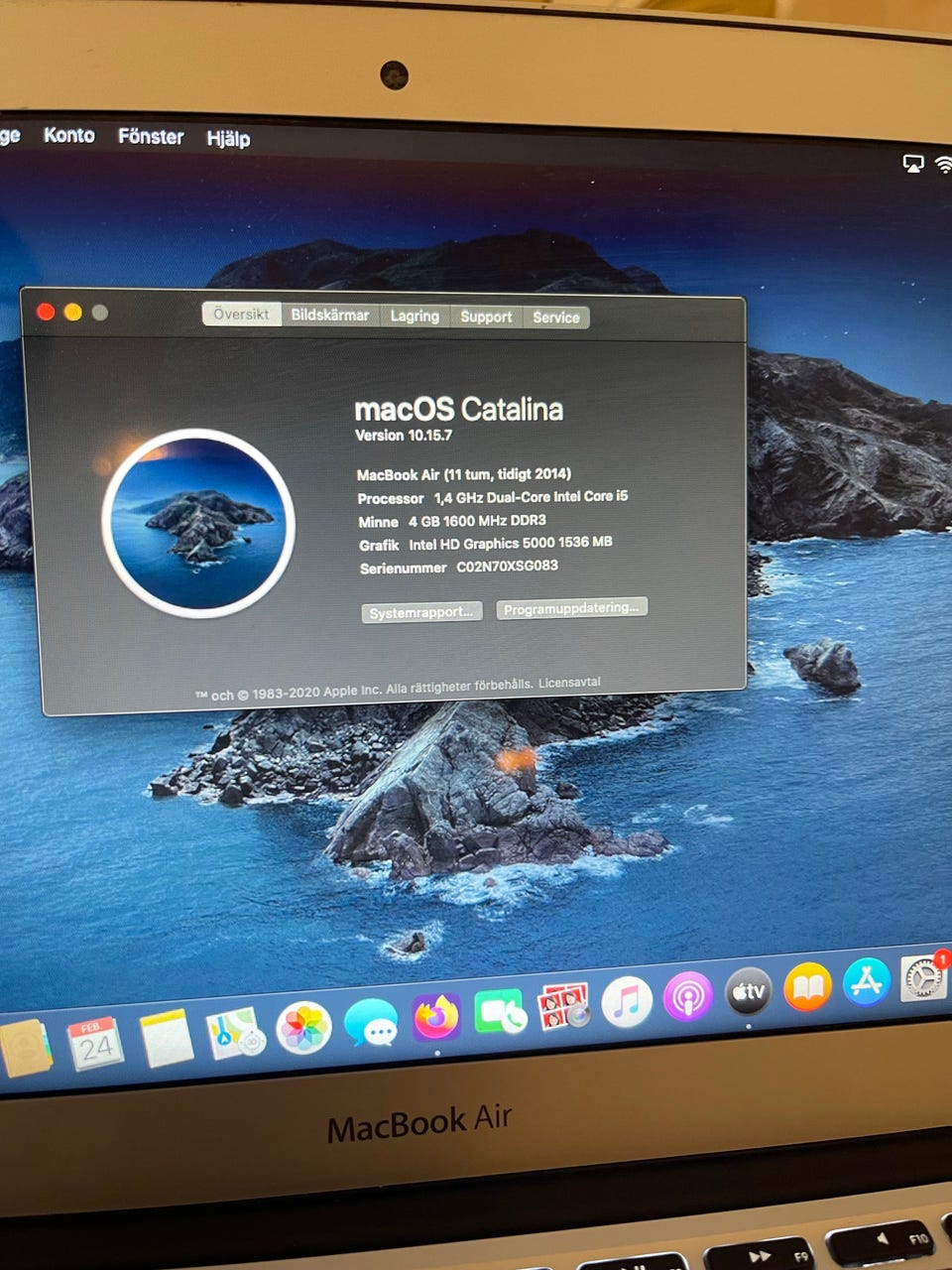Image resolution: width=952 pixels, height=1270 pixels.
Task: Open the Service tab
Action: 556,317
